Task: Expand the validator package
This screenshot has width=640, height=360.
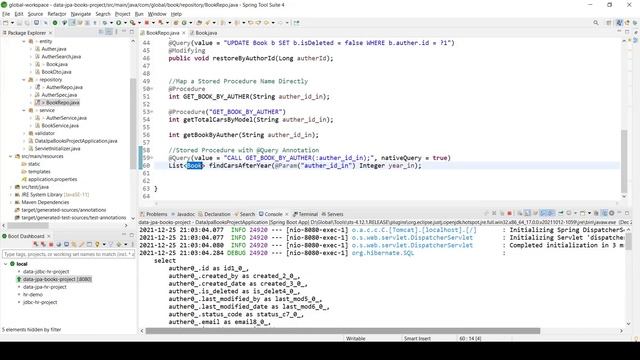Action: pyautogui.click(x=24, y=133)
